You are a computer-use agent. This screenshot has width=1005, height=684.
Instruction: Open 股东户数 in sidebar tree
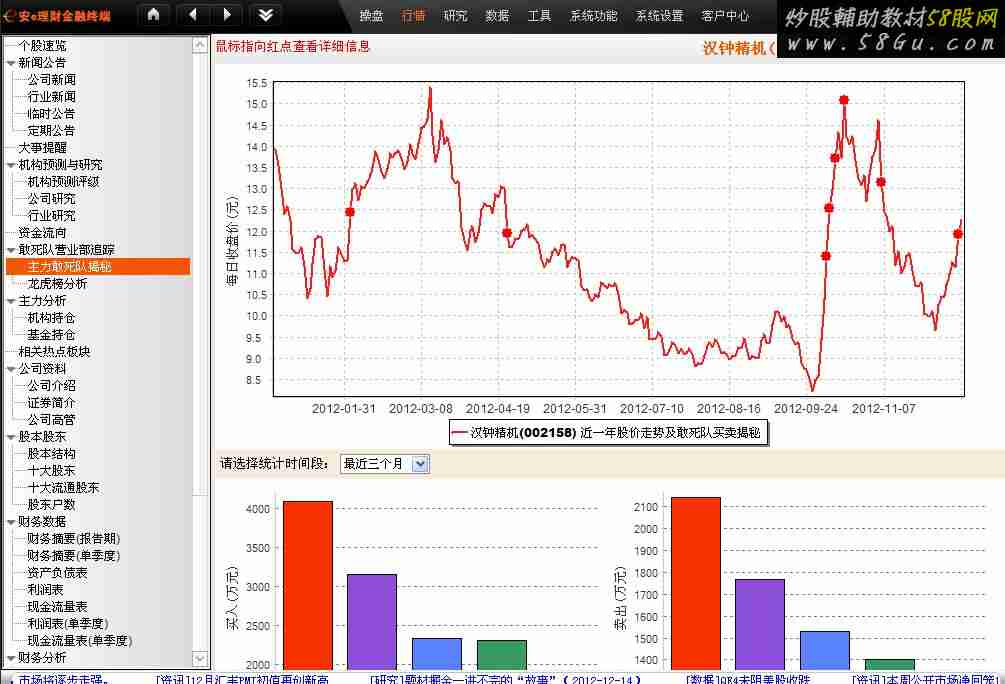point(51,505)
